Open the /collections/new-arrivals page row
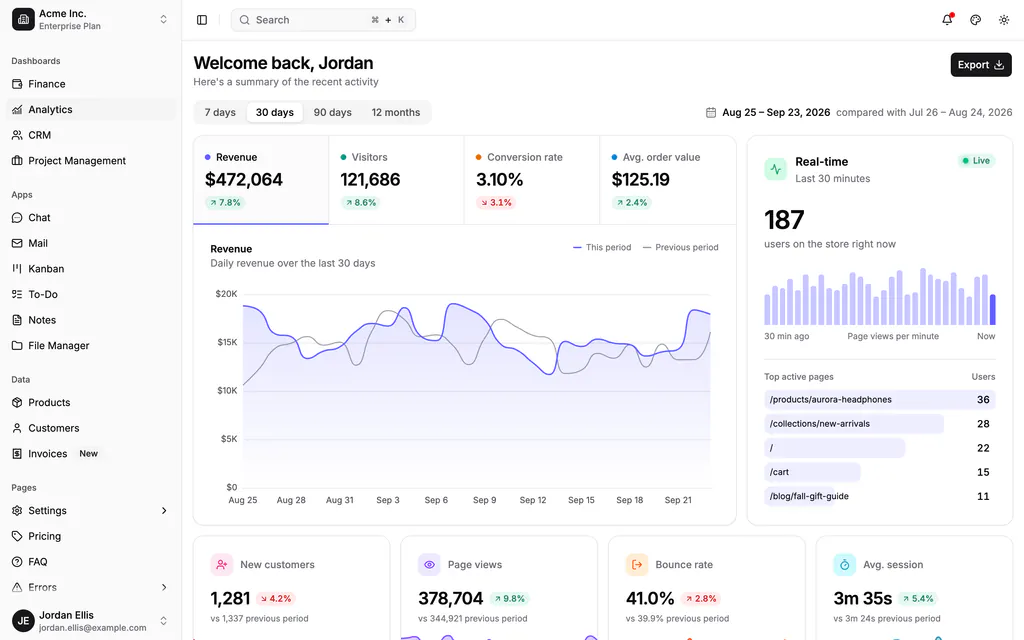1024x640 pixels. pos(880,424)
